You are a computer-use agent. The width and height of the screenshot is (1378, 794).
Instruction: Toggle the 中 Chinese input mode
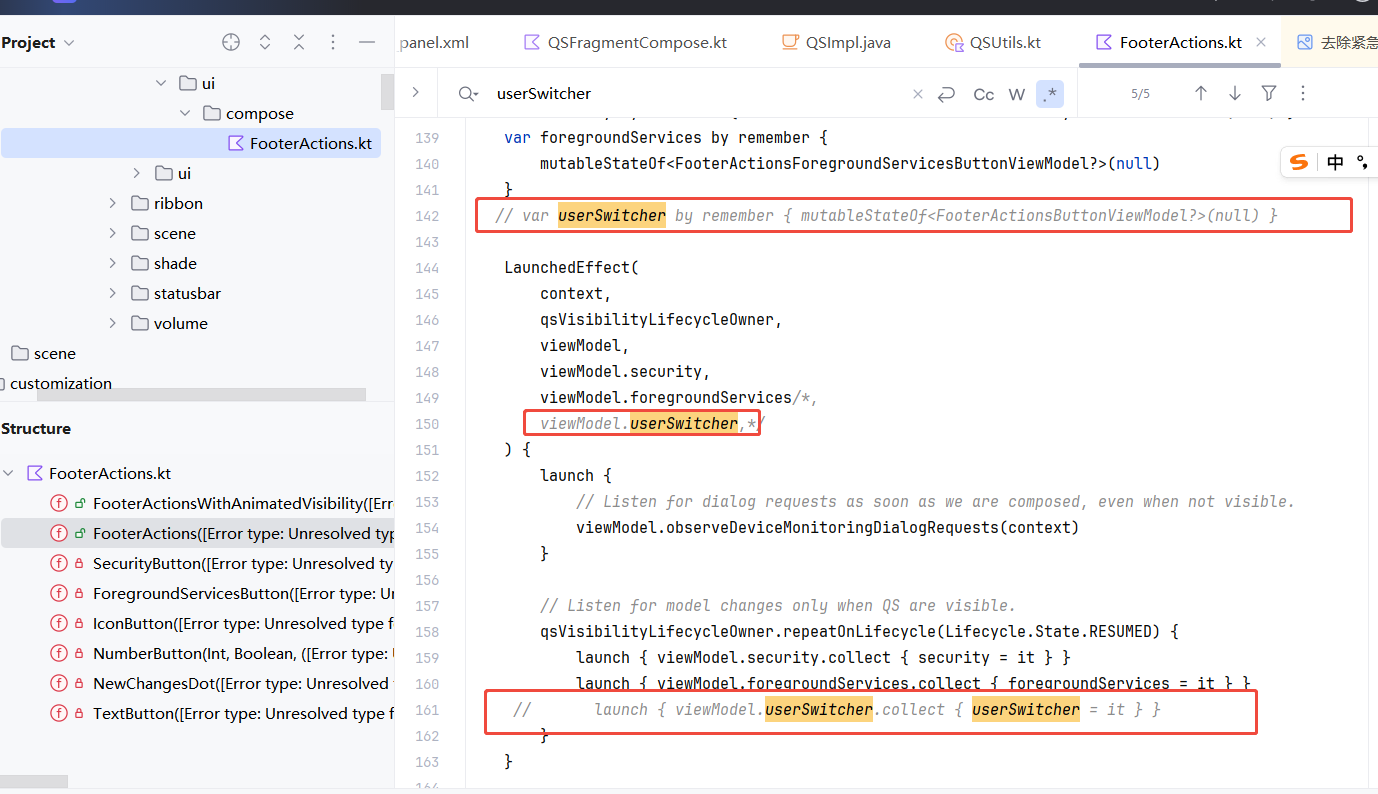pos(1336,162)
